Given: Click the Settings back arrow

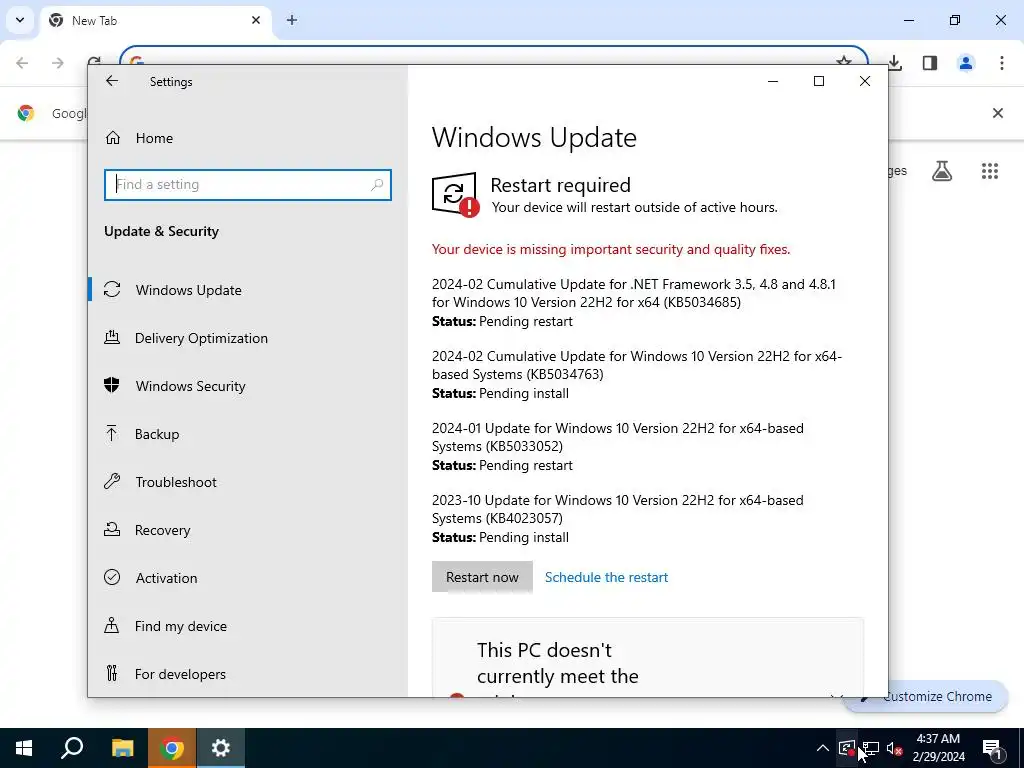Looking at the screenshot, I should click(112, 81).
